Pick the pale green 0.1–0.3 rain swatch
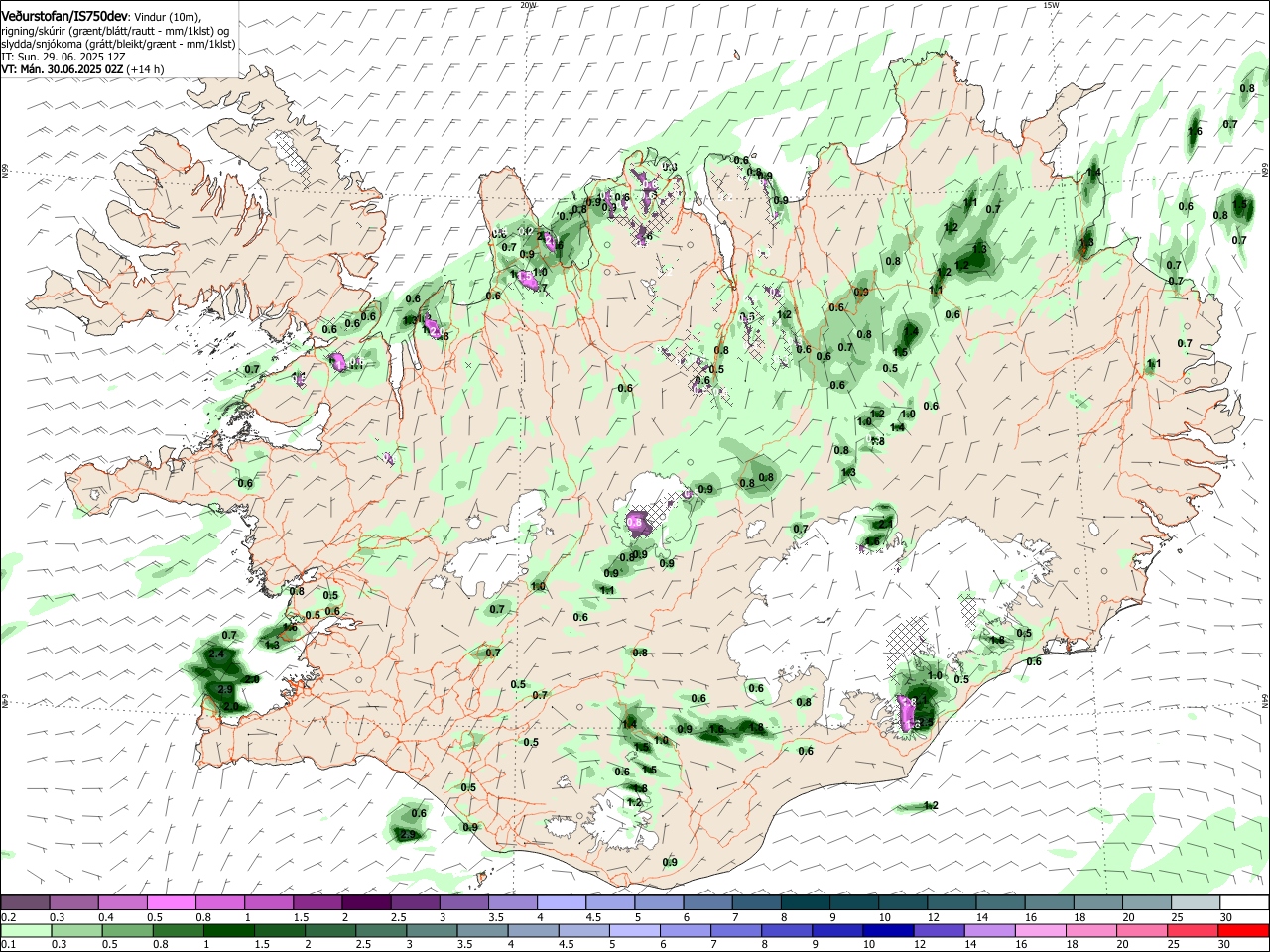 pyautogui.click(x=25, y=931)
